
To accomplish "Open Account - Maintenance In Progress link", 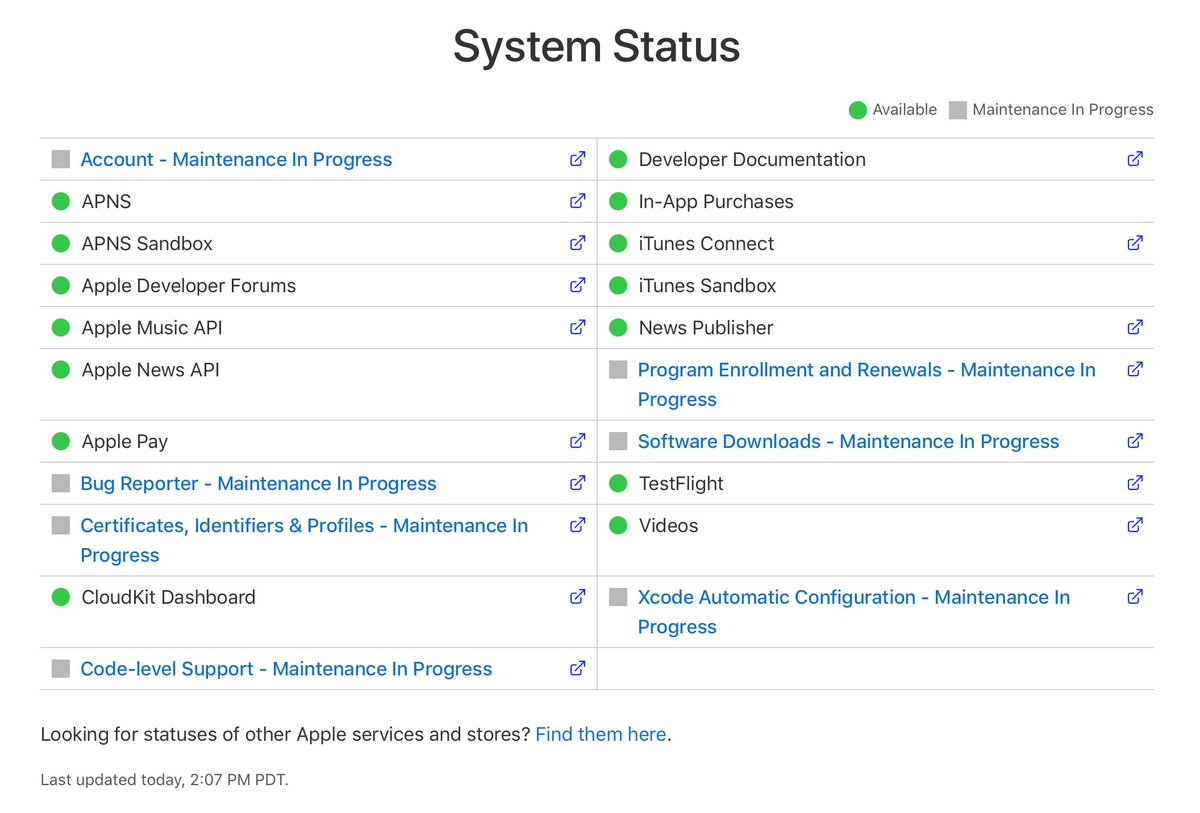I will 236,159.
